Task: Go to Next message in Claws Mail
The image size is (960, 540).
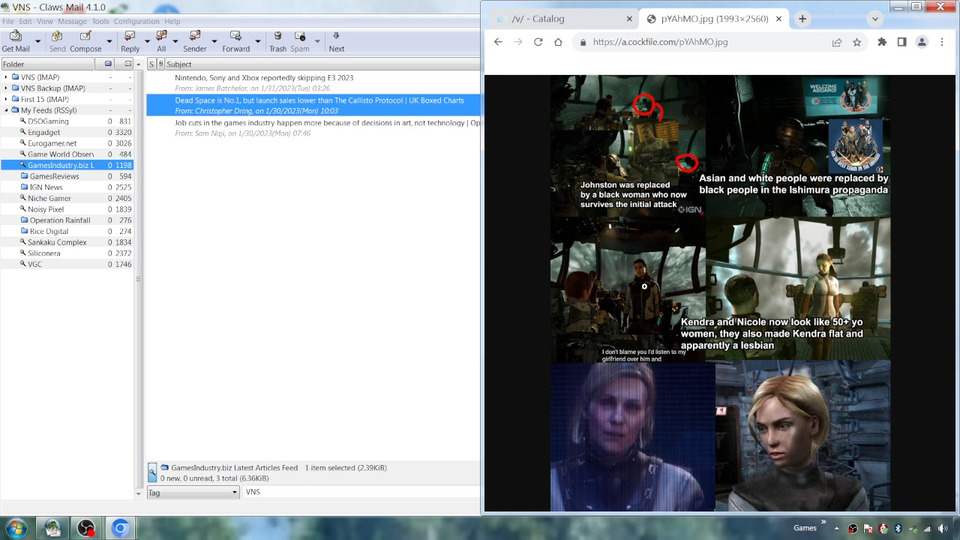Action: [x=336, y=41]
